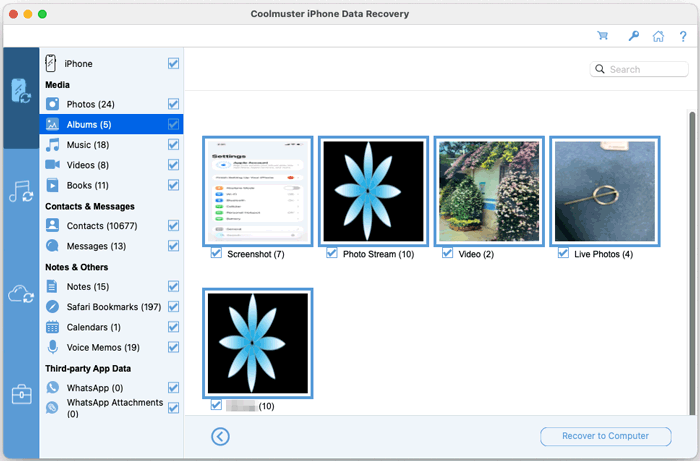This screenshot has height=461, width=700.
Task: Click the iPhone device icon
Action: pyautogui.click(x=50, y=63)
